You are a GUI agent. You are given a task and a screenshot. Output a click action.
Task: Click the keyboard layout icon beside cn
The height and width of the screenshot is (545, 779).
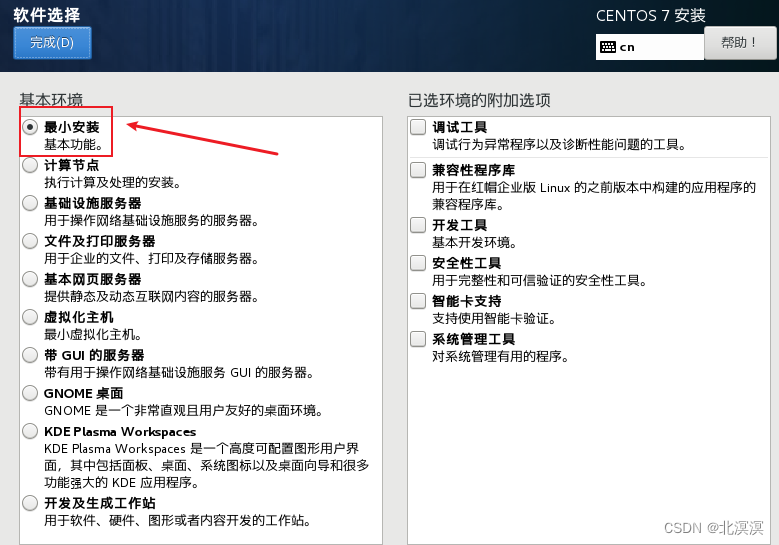(x=608, y=47)
